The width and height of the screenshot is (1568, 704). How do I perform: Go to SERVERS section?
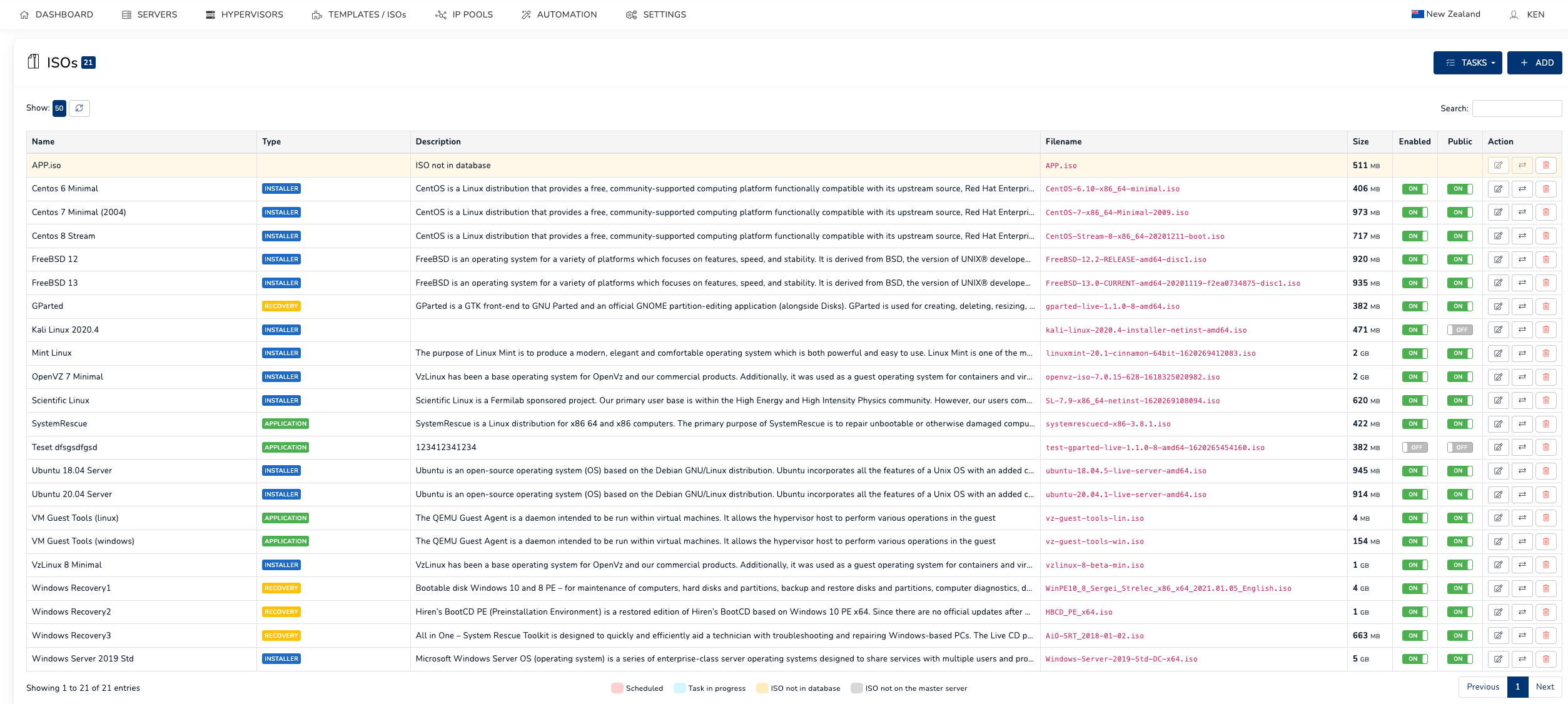tap(149, 14)
